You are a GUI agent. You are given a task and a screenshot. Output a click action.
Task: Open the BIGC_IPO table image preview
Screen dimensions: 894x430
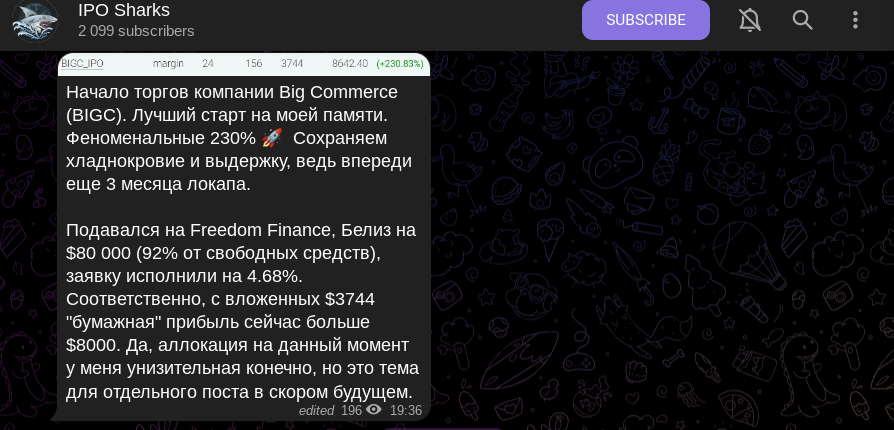pos(243,64)
